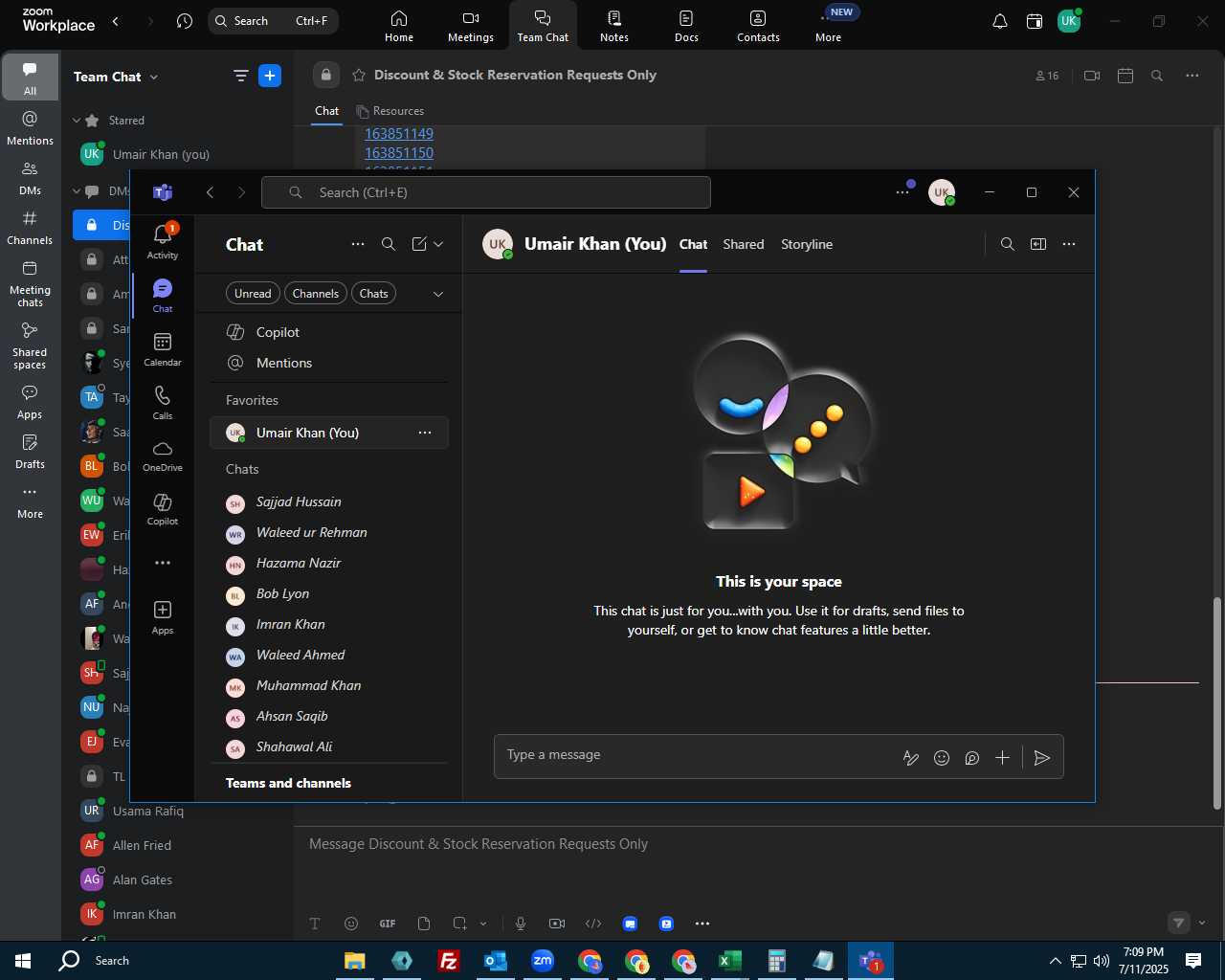Screen dimensions: 1225x980
Task: Open Copilot in Teams sidebar
Action: tap(163, 509)
